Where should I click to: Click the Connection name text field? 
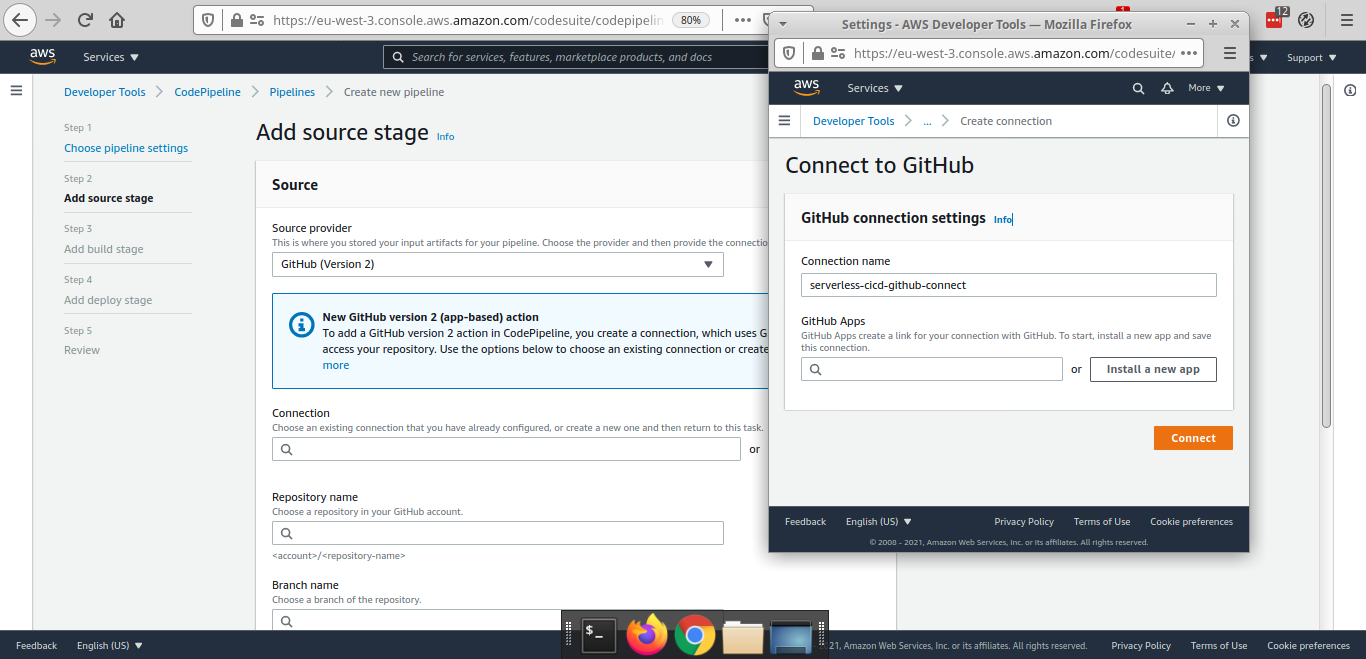point(1008,285)
